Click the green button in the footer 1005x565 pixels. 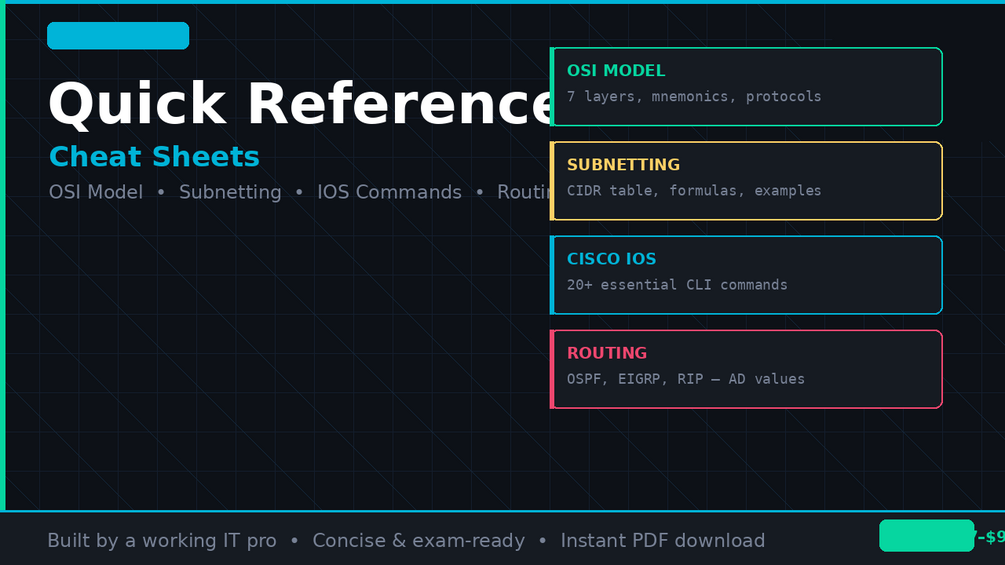click(x=926, y=536)
